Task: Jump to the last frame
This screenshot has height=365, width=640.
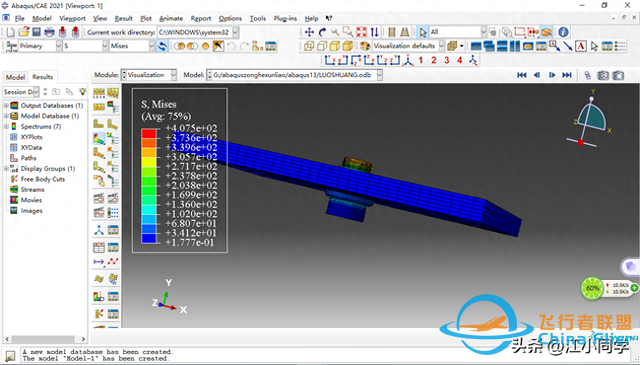Action: [567, 75]
